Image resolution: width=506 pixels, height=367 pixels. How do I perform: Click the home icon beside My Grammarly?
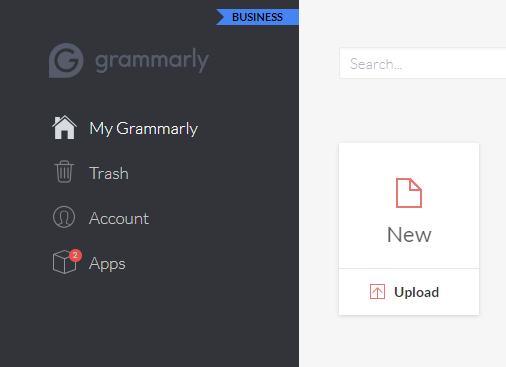tap(64, 127)
